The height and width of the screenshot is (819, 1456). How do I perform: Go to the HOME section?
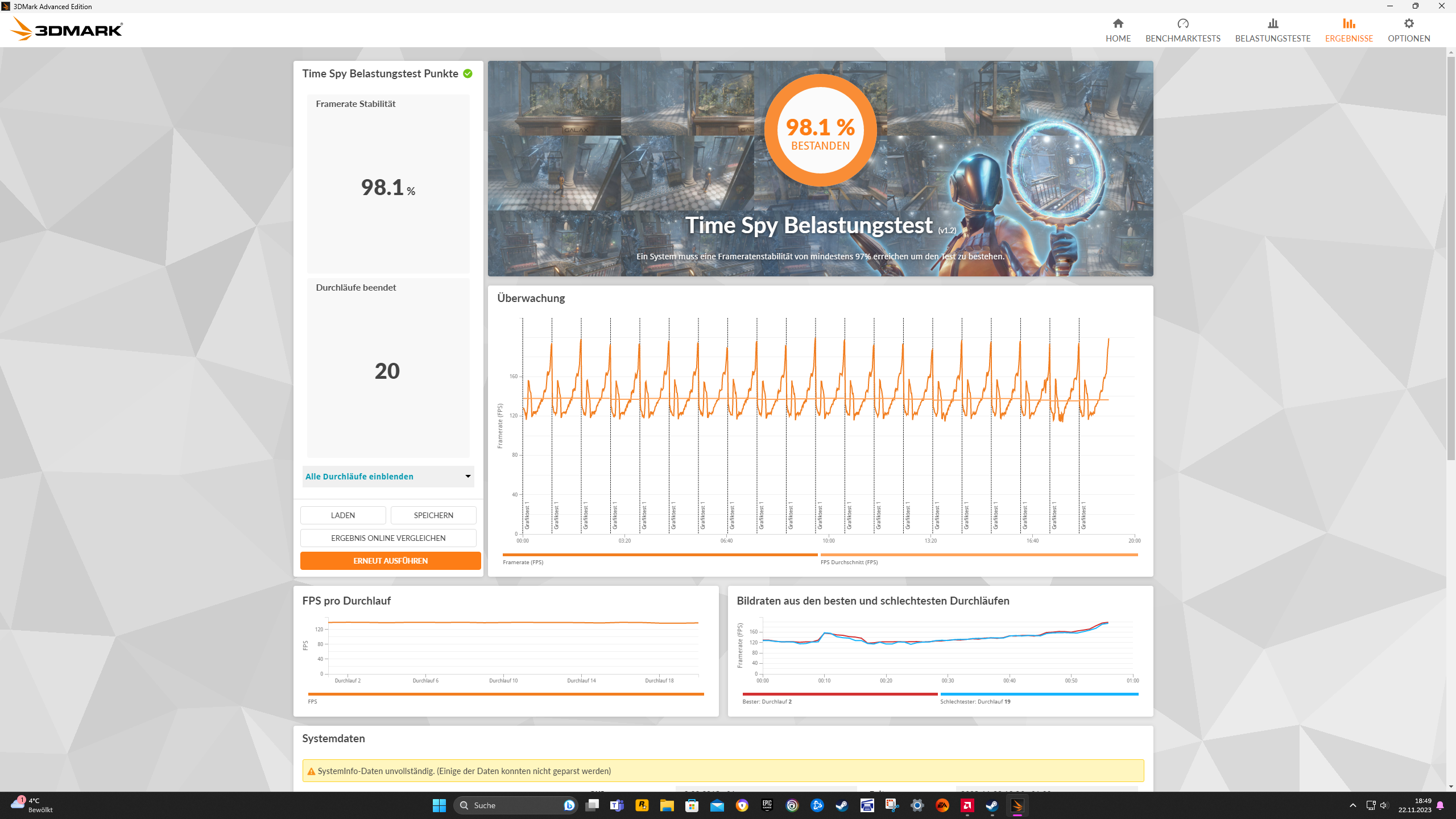pos(1118,30)
